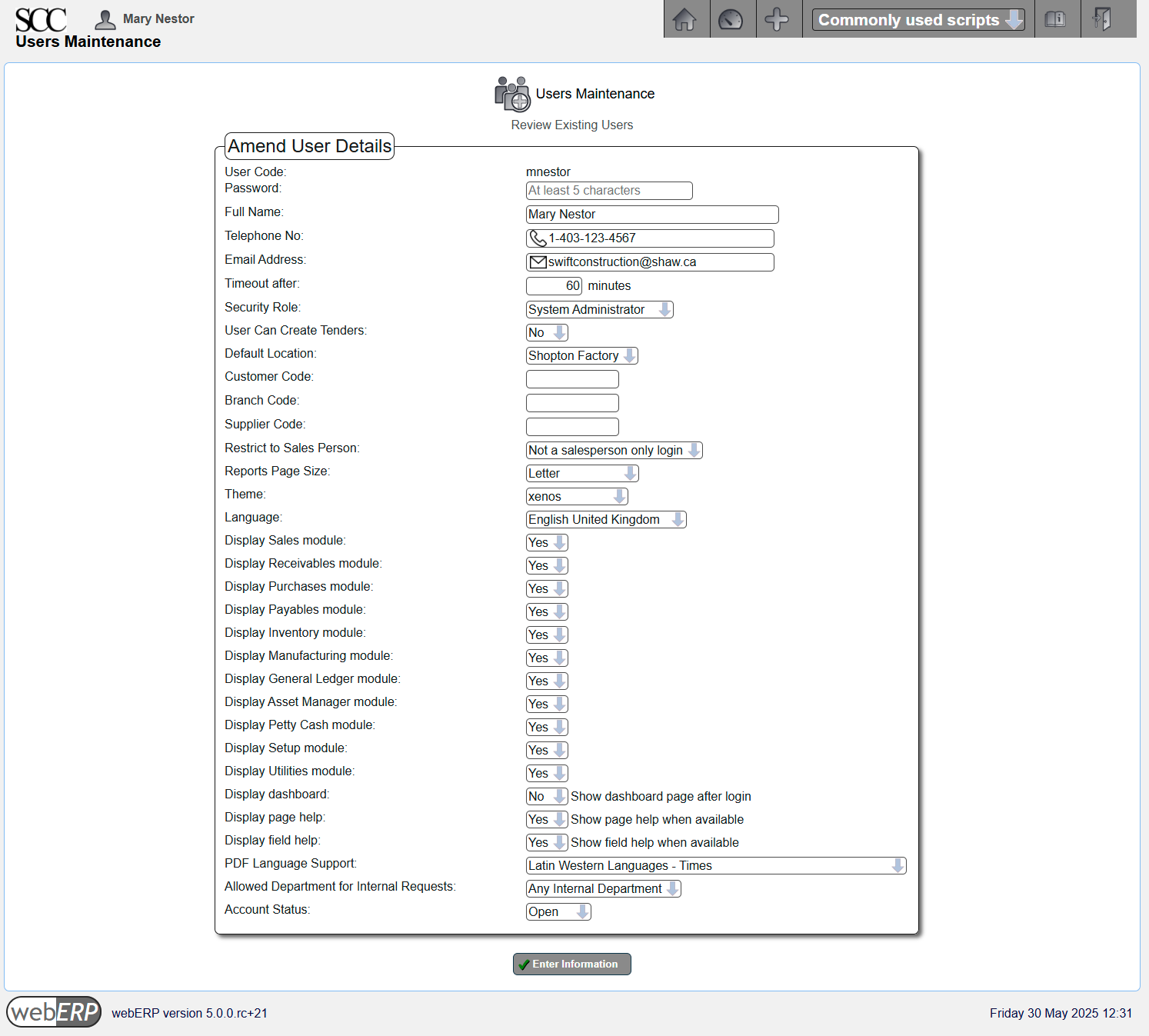
Task: Click the plus add-favourite icon
Action: click(777, 19)
